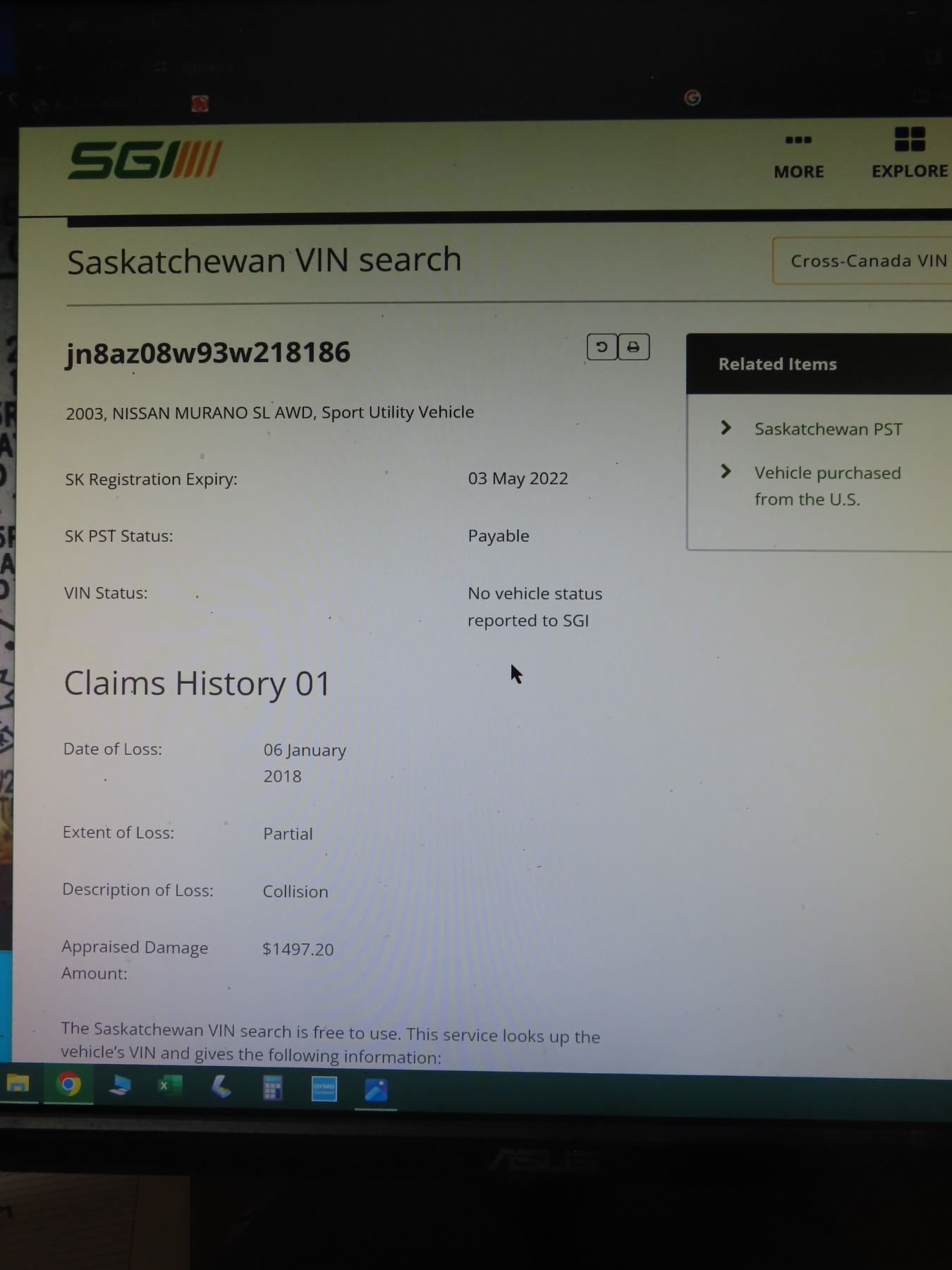Open the computer display icon in taskbar
Image resolution: width=952 pixels, height=1270 pixels.
119,1085
